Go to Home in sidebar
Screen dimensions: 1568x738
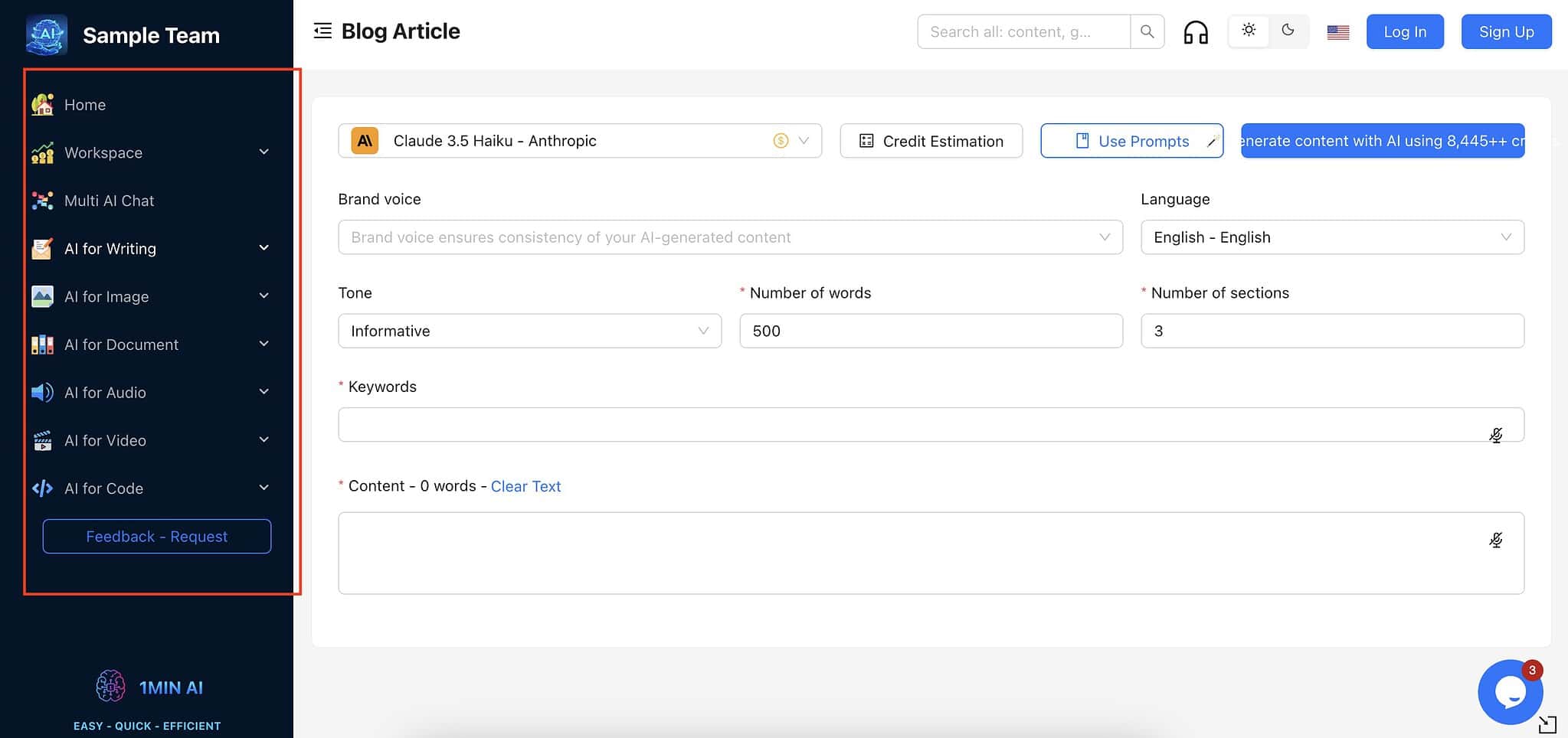pos(84,105)
